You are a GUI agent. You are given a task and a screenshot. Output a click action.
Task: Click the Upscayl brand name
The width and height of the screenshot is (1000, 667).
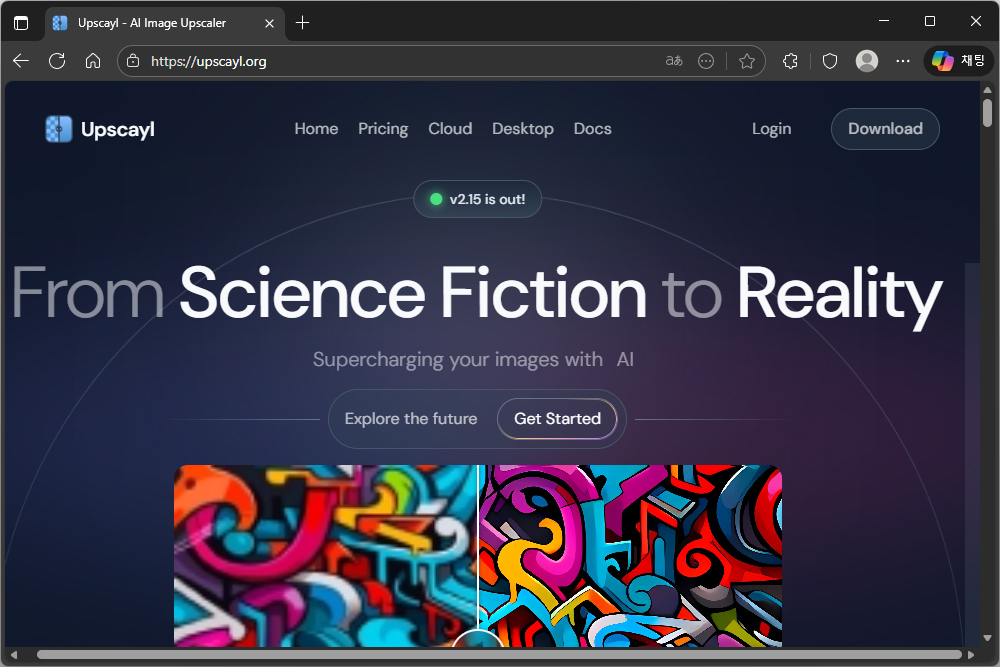coord(118,129)
